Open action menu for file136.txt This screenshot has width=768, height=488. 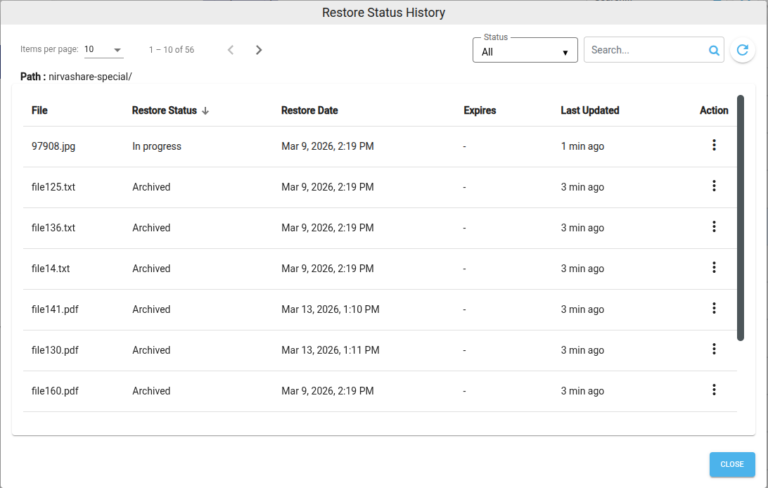(x=714, y=227)
